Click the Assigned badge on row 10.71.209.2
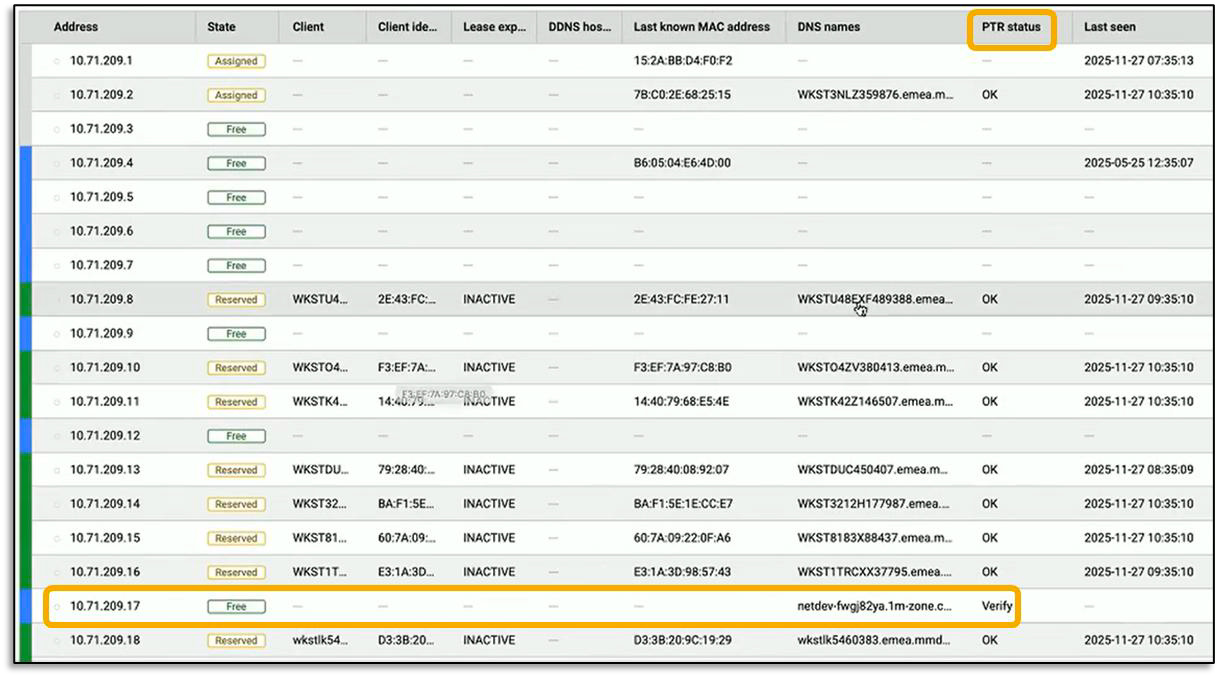Viewport: 1219px width, 677px height. click(236, 95)
